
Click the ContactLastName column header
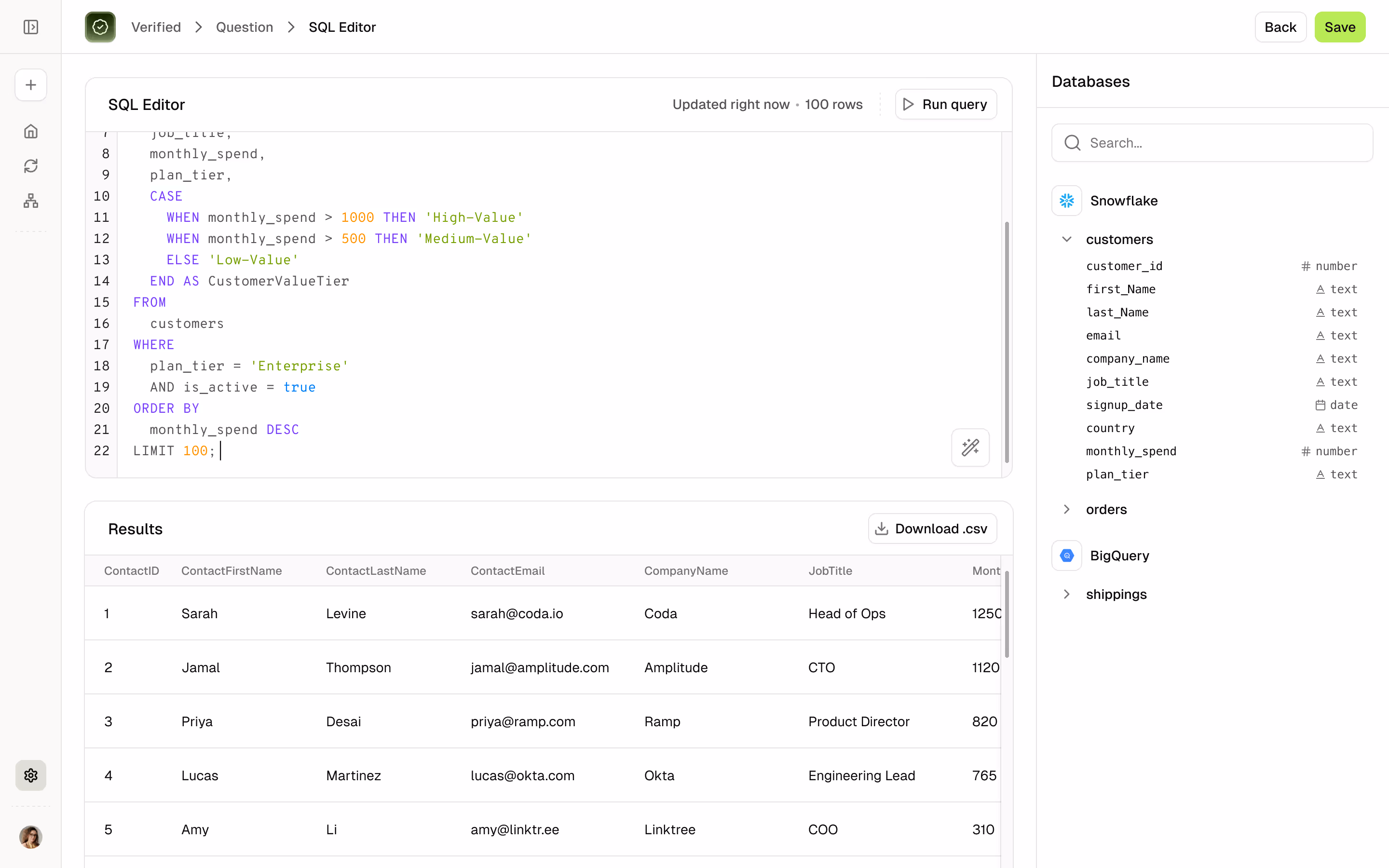pos(376,570)
